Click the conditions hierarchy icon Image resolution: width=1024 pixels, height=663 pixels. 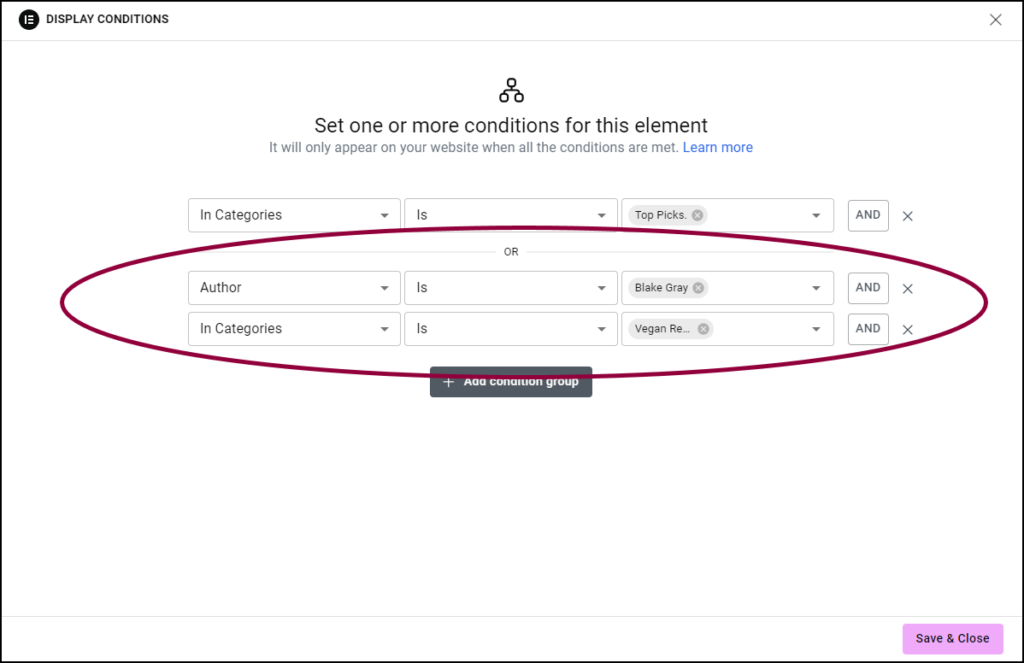[x=511, y=90]
